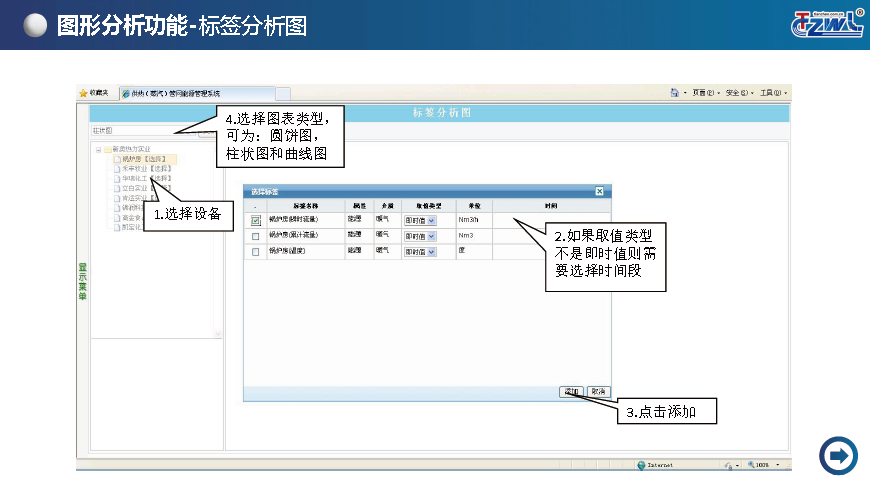Select the 立白实业 tree item
The height and width of the screenshot is (488, 870).
pyautogui.click(x=135, y=189)
